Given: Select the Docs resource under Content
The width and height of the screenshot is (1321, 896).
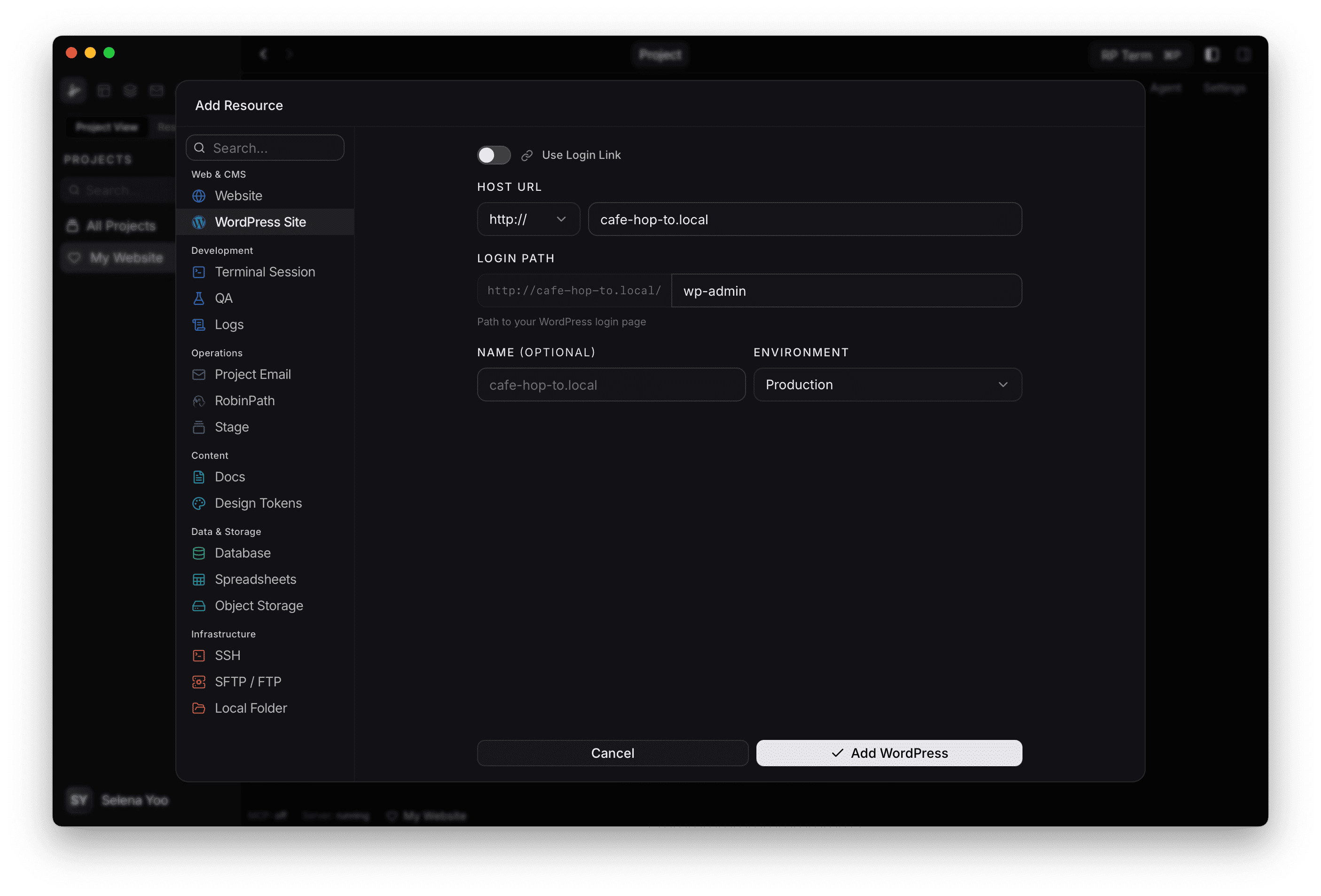Looking at the screenshot, I should point(229,476).
